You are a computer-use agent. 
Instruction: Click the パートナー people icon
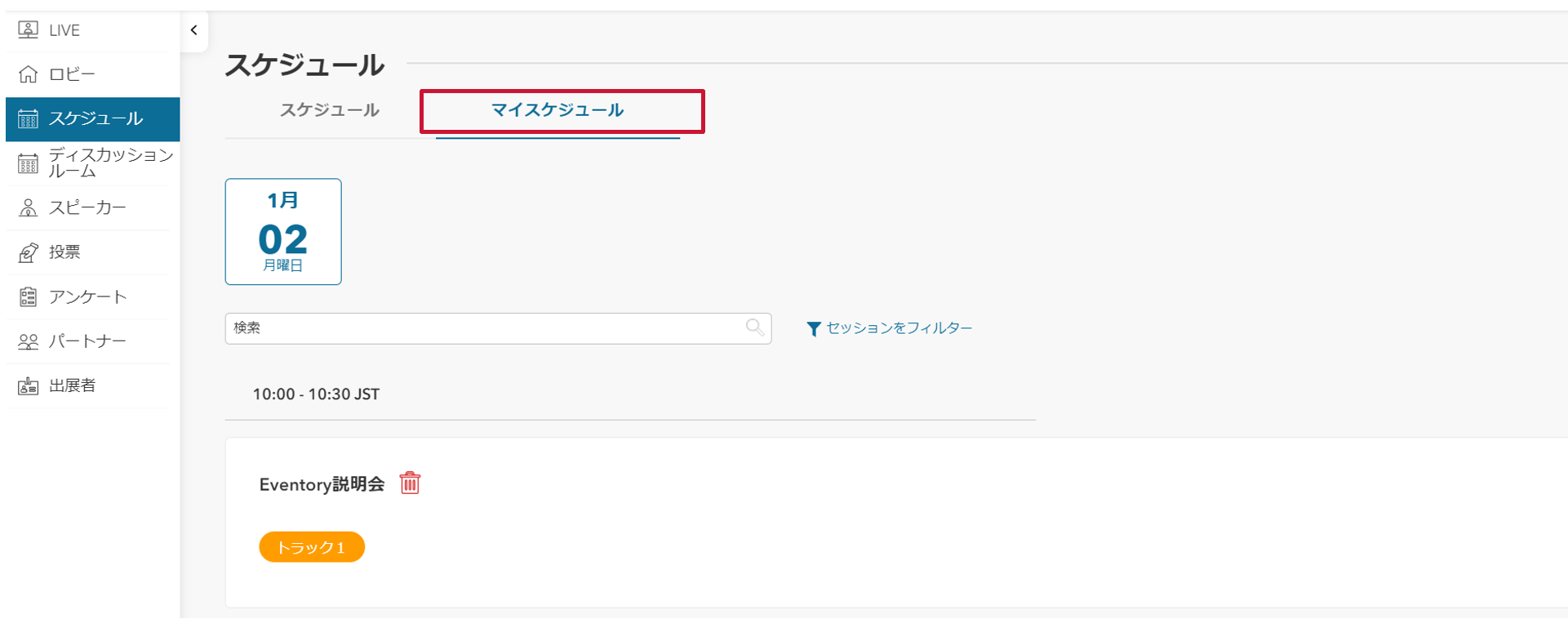pyautogui.click(x=28, y=341)
